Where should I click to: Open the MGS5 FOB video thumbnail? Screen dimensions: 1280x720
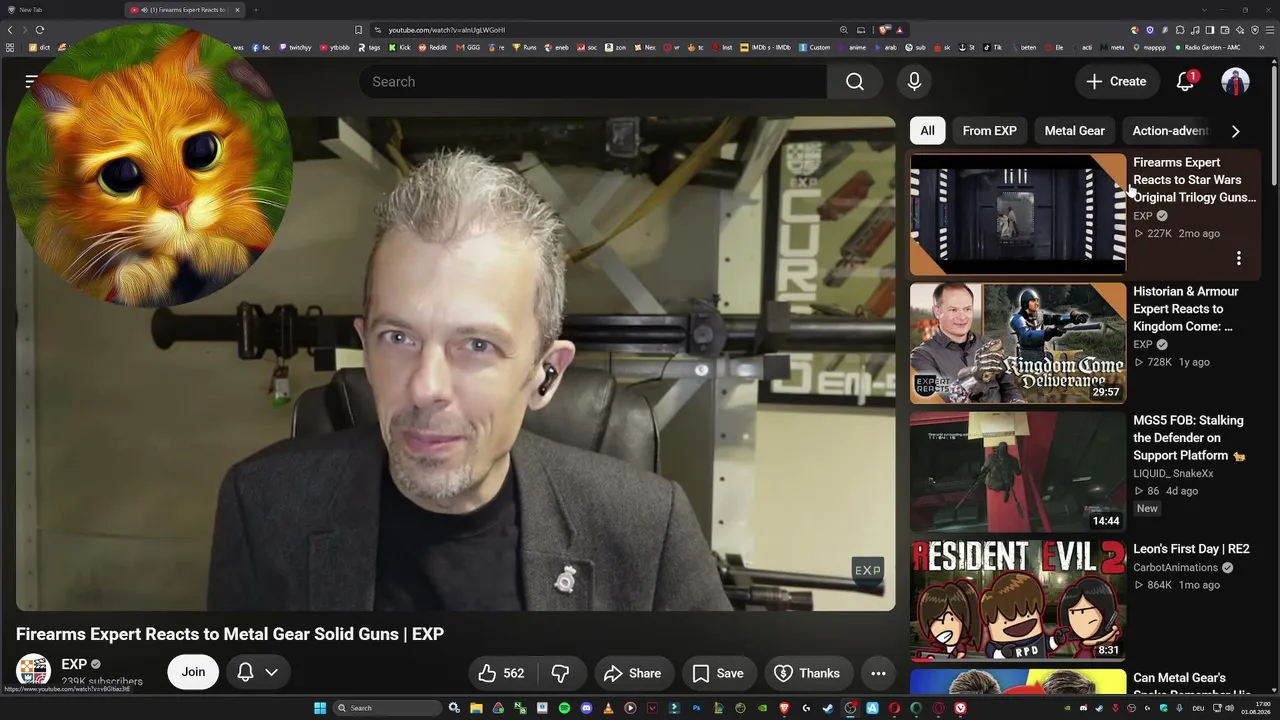[x=1018, y=472]
